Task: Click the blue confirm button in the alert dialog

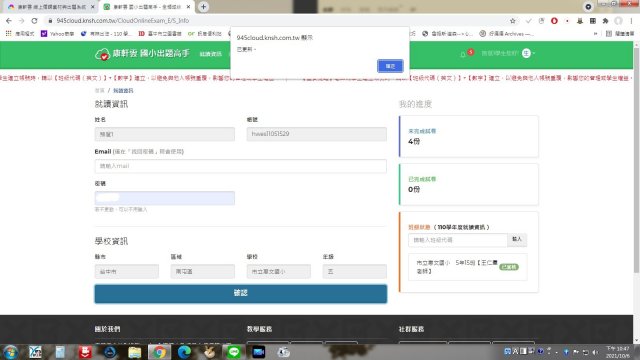Action: [x=390, y=66]
